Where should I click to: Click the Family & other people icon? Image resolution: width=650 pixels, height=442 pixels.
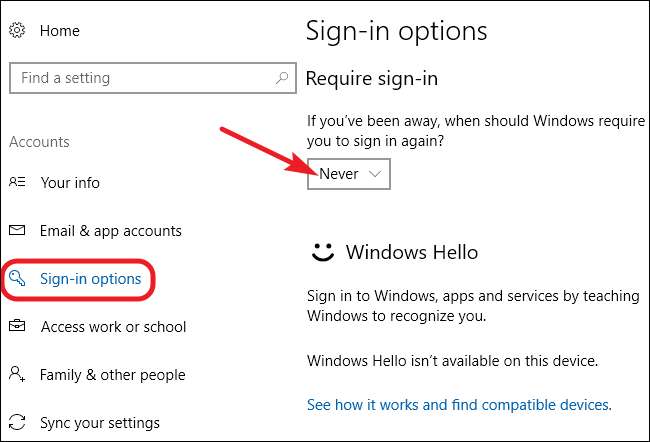pyautogui.click(x=17, y=374)
